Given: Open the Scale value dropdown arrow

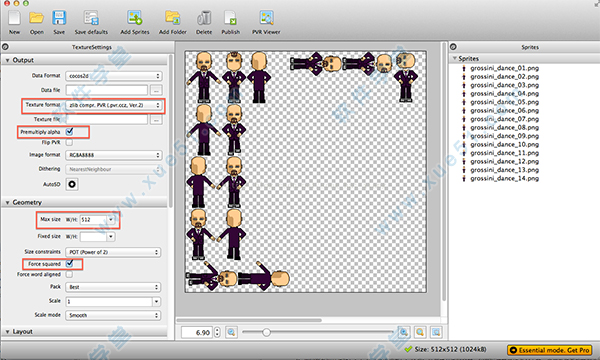Looking at the screenshot, I should [156, 301].
